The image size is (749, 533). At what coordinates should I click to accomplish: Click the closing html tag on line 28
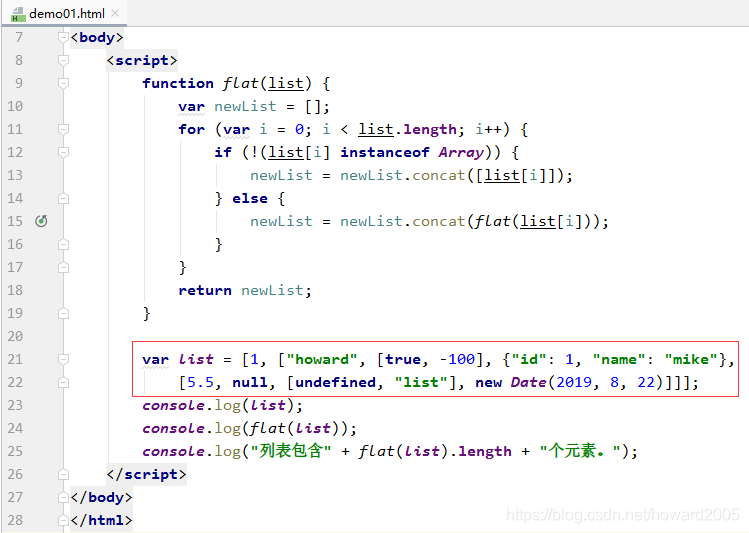(x=101, y=520)
